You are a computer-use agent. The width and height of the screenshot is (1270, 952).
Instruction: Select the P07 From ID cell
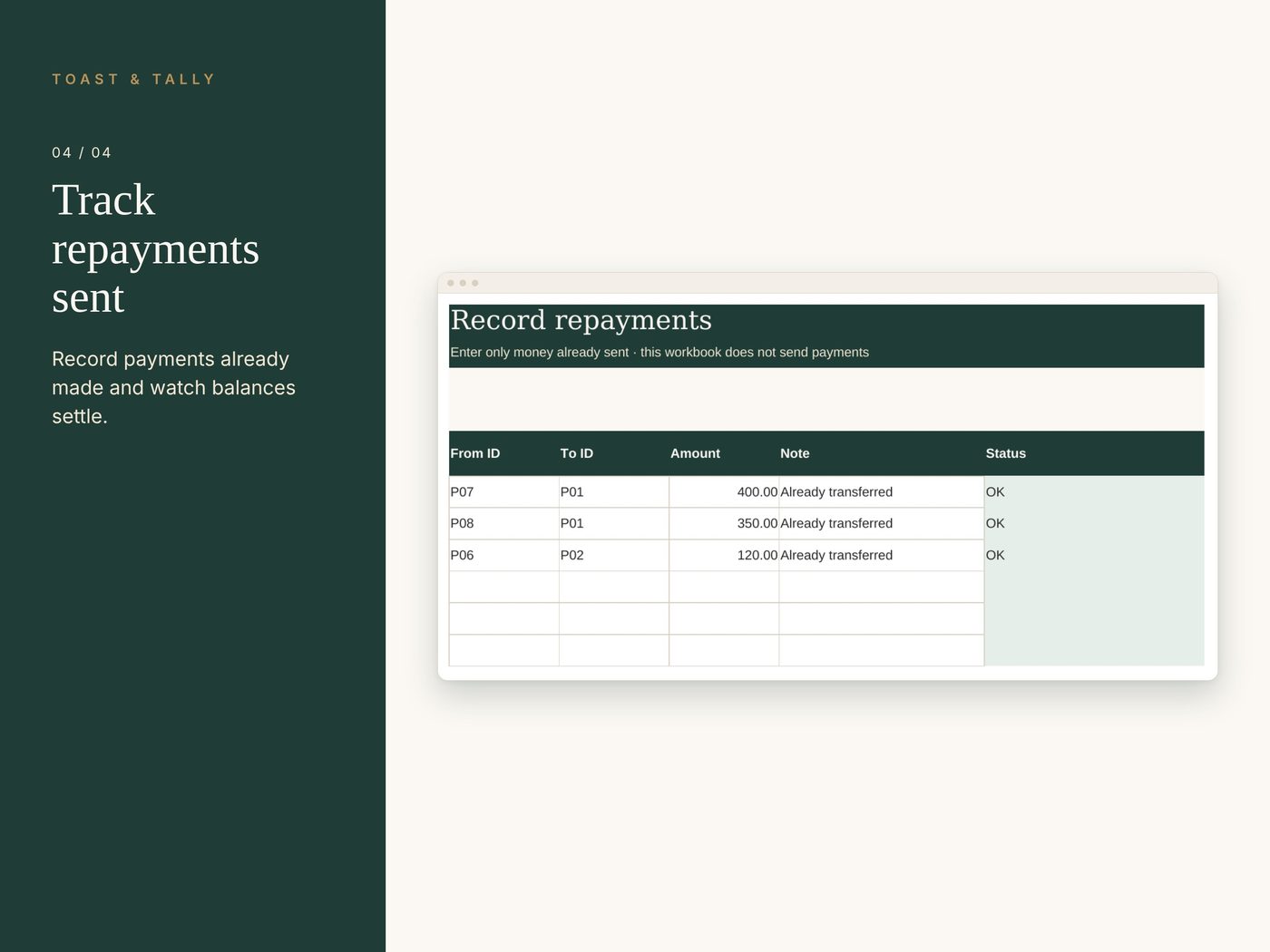503,492
